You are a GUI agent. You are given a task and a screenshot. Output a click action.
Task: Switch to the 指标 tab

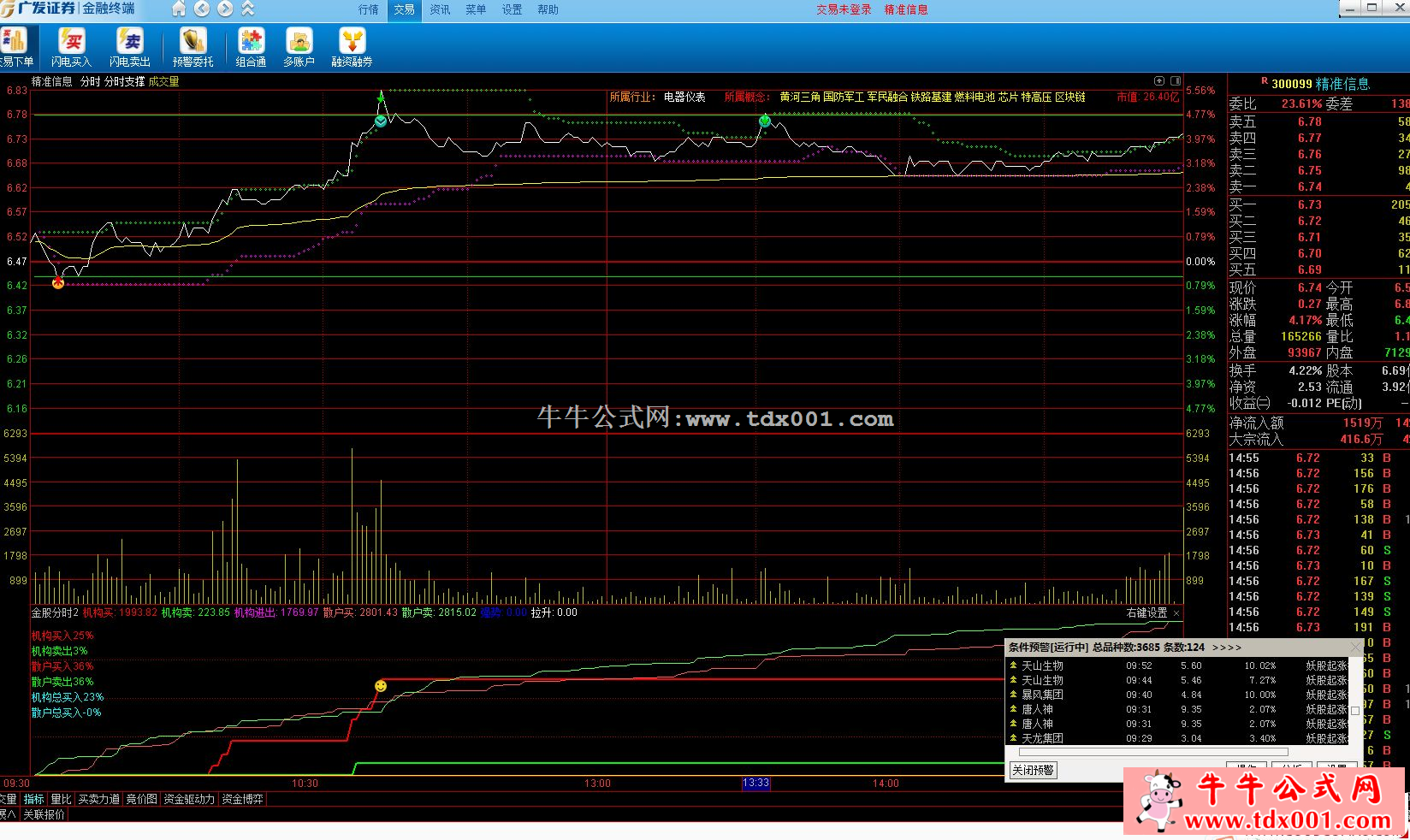click(33, 799)
